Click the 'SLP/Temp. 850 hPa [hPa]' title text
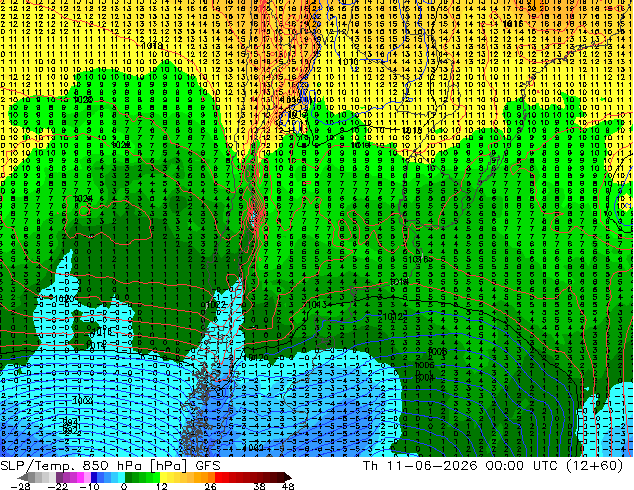634x490 pixels. pyautogui.click(x=94, y=466)
